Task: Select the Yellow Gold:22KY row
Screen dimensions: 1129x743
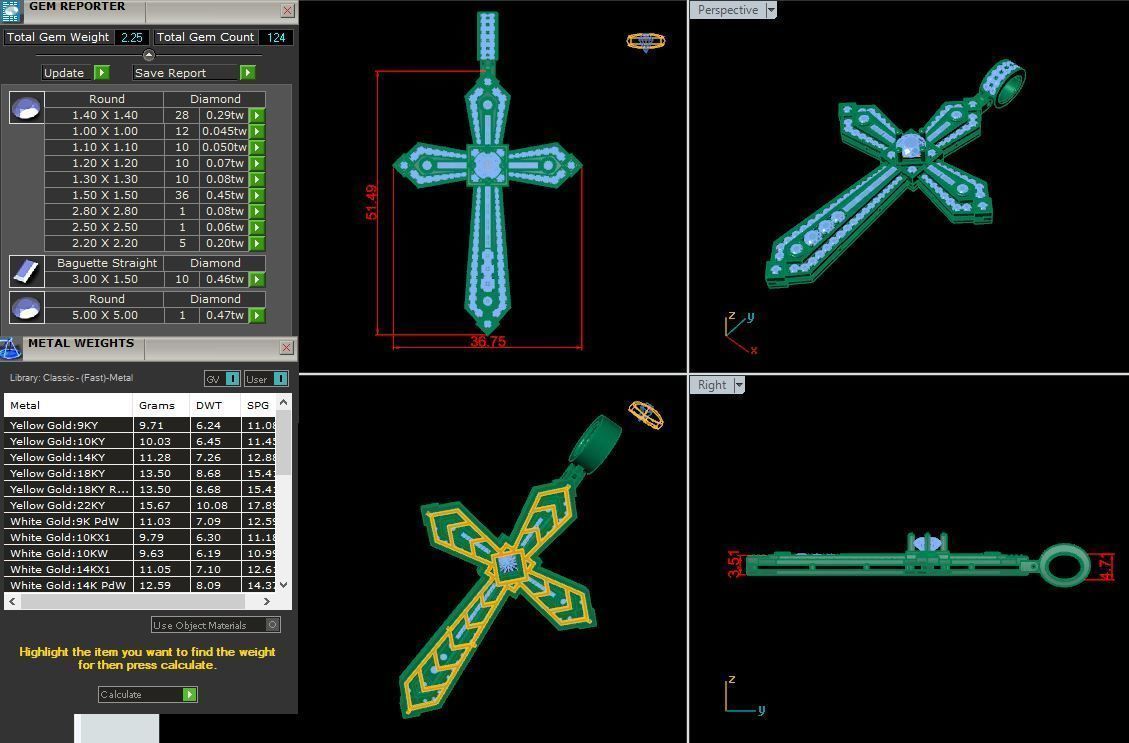Action: click(140, 505)
